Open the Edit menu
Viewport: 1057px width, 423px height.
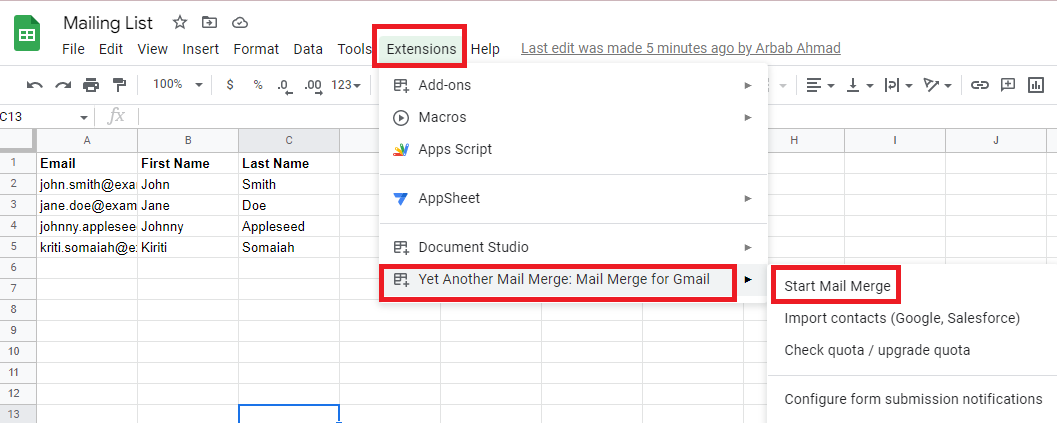point(111,49)
